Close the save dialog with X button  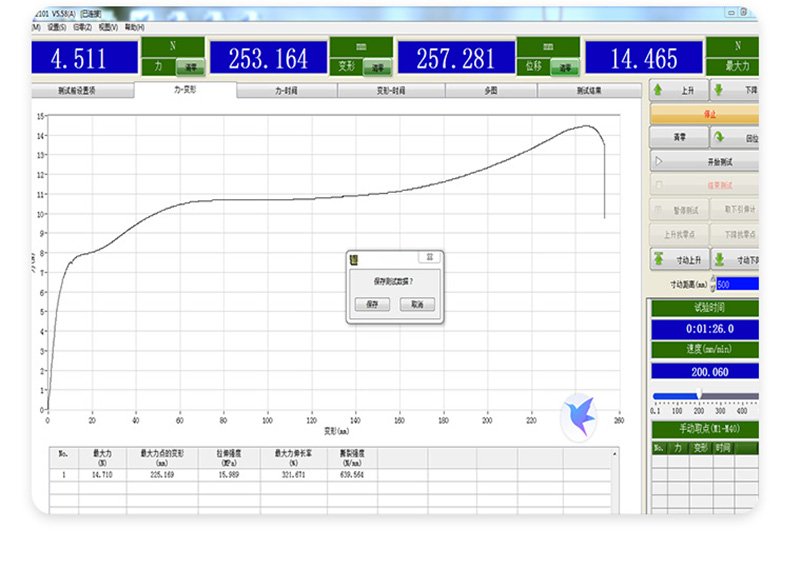pos(428,257)
